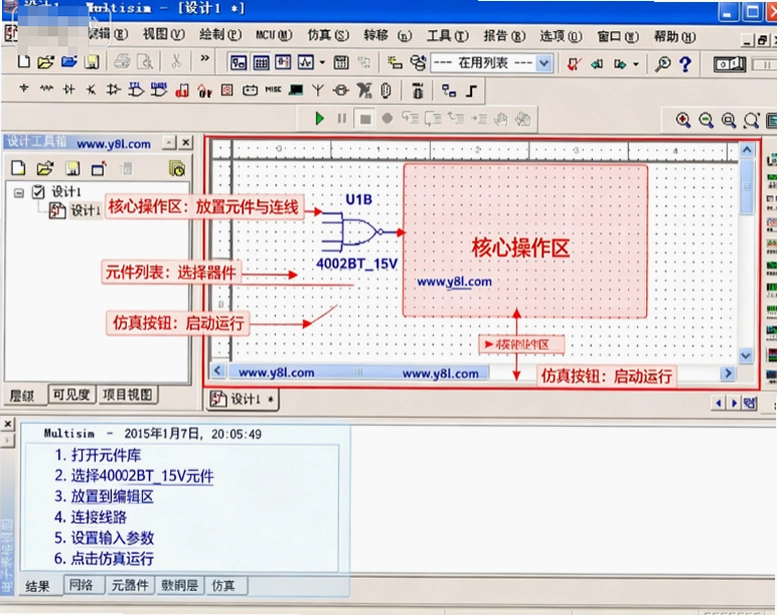This screenshot has height=615, width=777.
Task: Zoom in on the schematic
Action: [683, 120]
